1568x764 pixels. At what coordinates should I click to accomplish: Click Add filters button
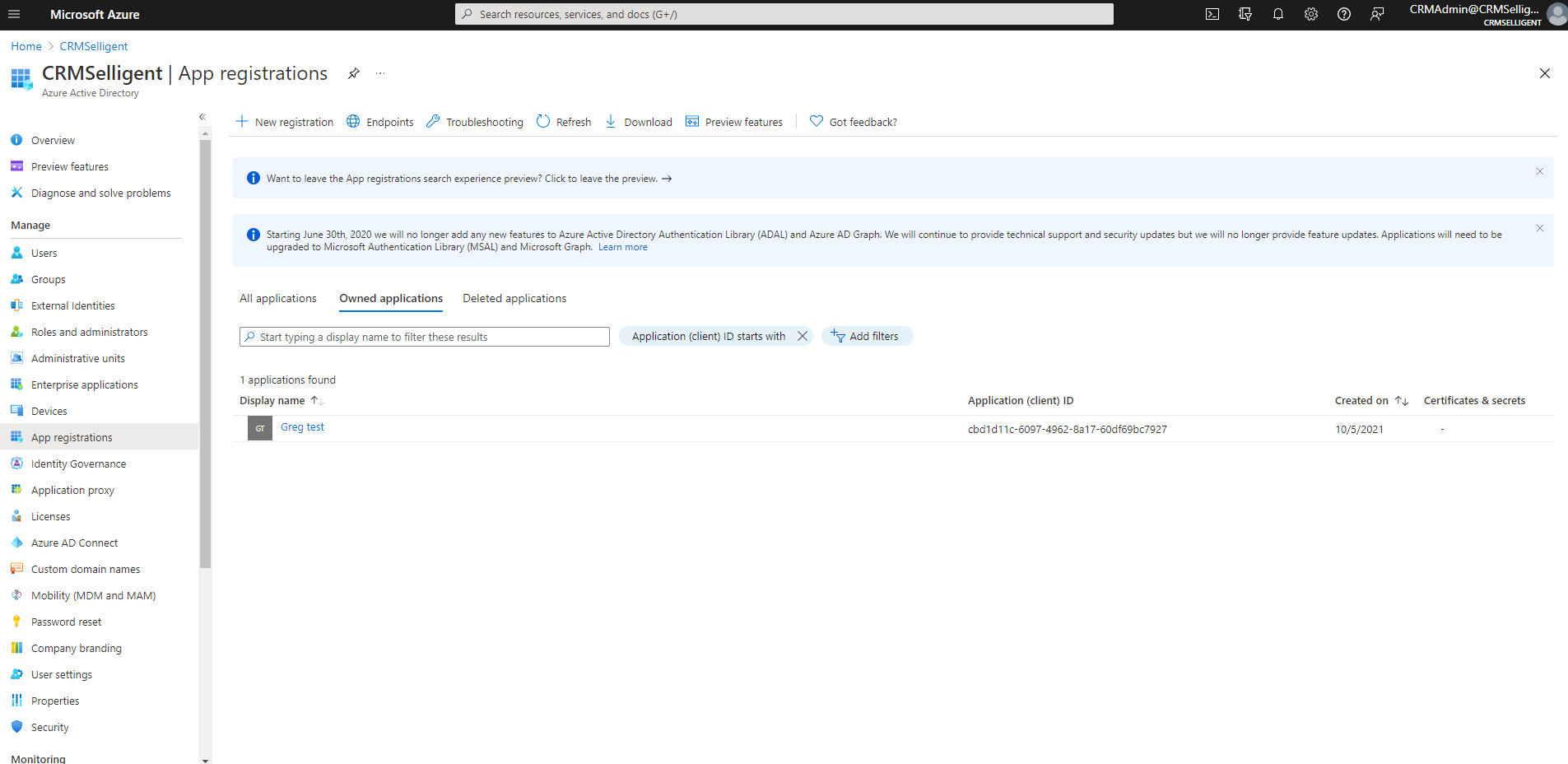point(866,336)
